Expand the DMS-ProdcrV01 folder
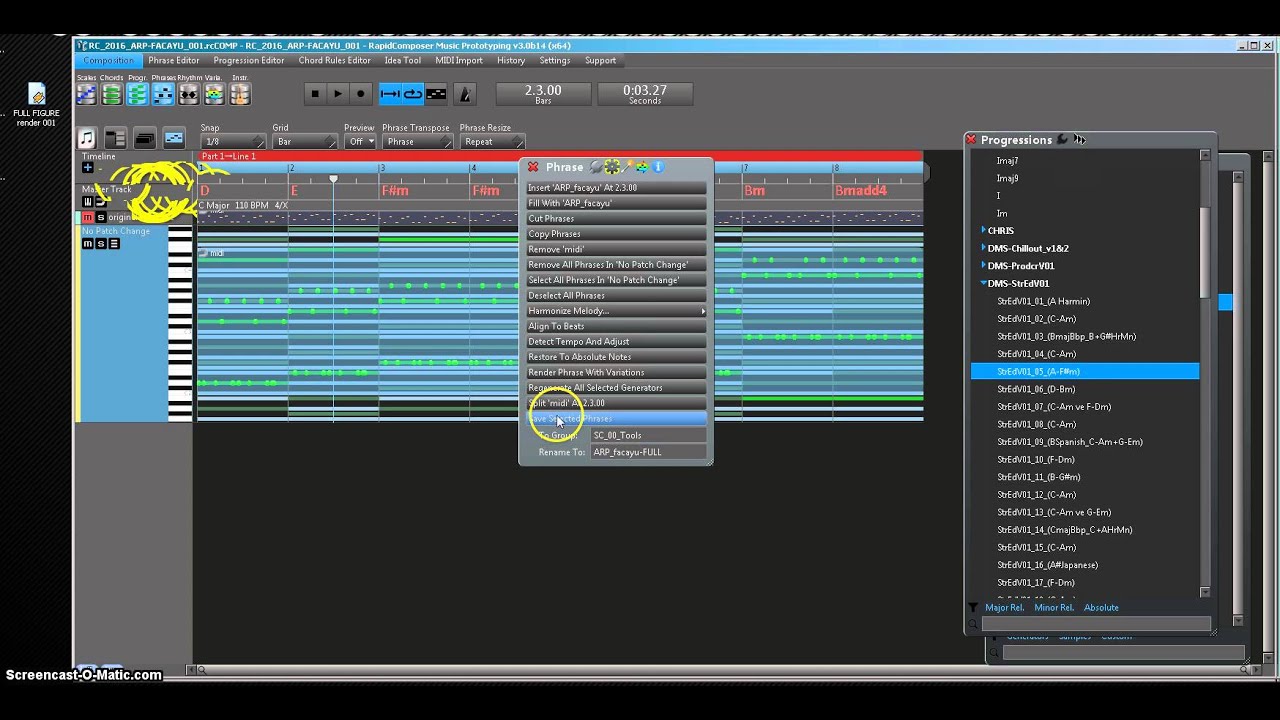This screenshot has height=720, width=1280. point(983,266)
